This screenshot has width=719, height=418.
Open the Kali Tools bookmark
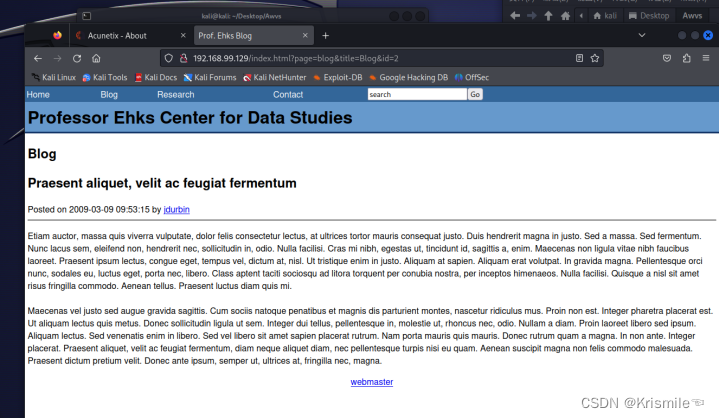point(105,77)
